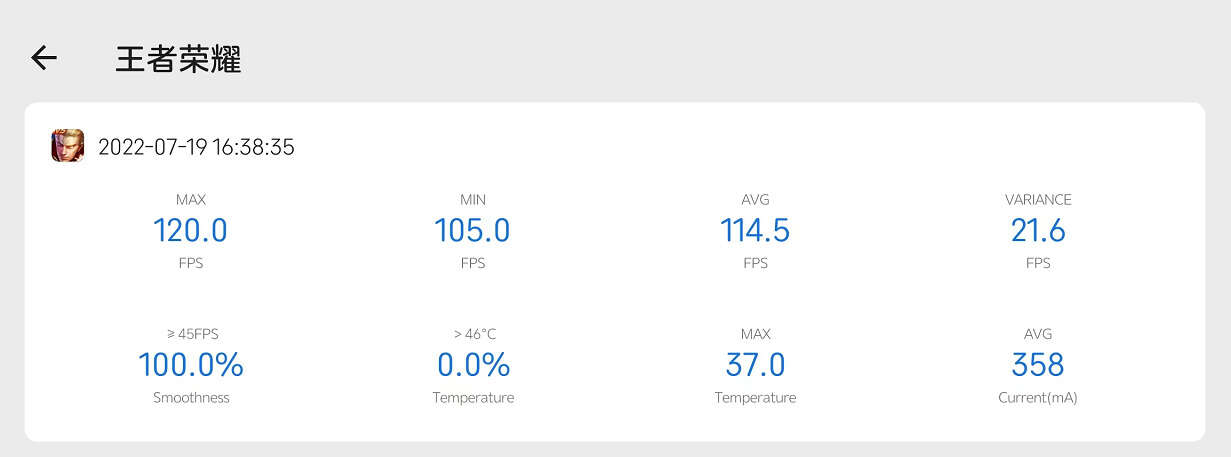Select the 王者荣耀 page title
1231x457 pixels.
click(x=178, y=59)
